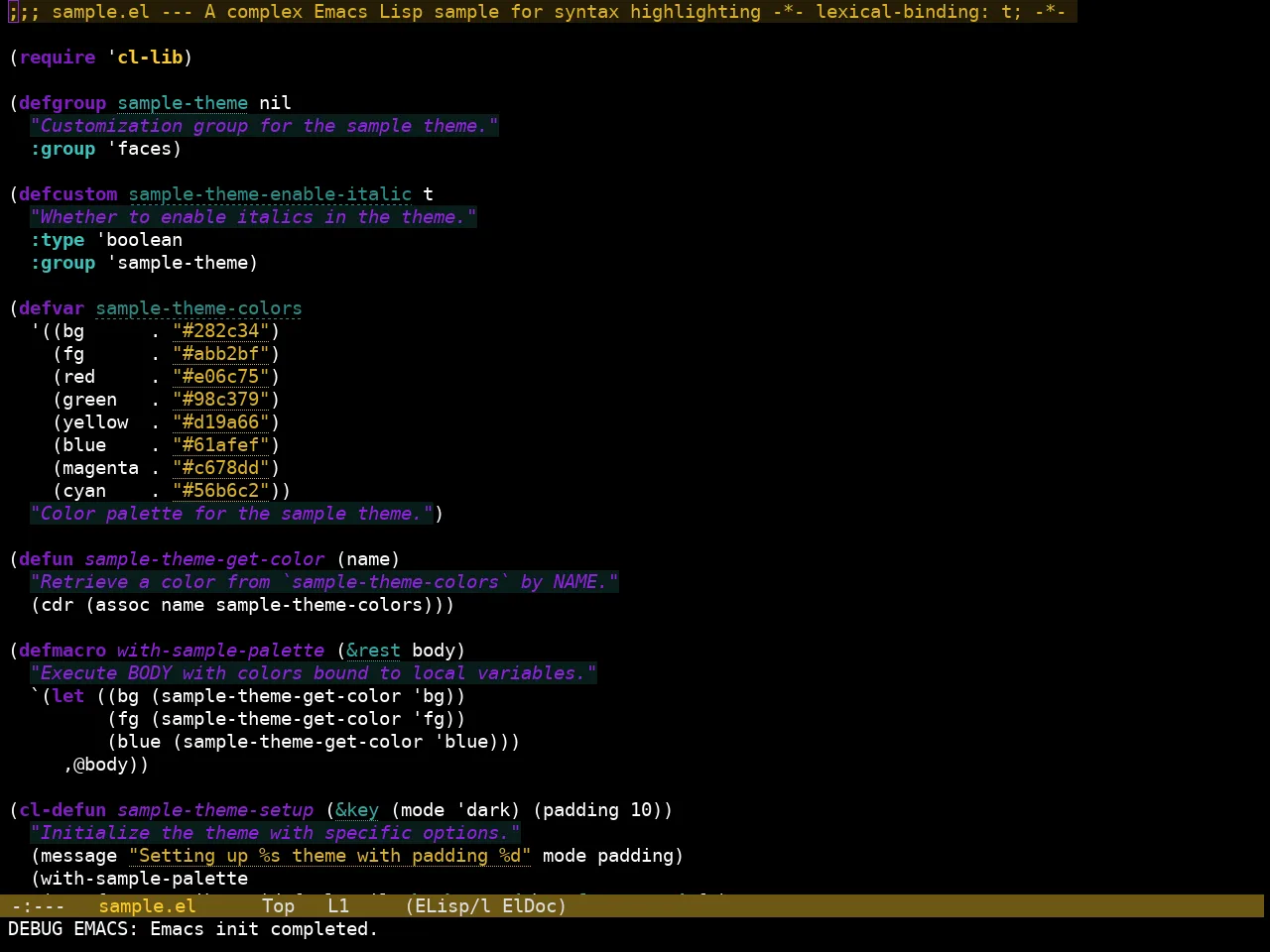Click the sample-theme-enable-italic variable name
The width and height of the screenshot is (1270, 952).
pyautogui.click(x=270, y=194)
